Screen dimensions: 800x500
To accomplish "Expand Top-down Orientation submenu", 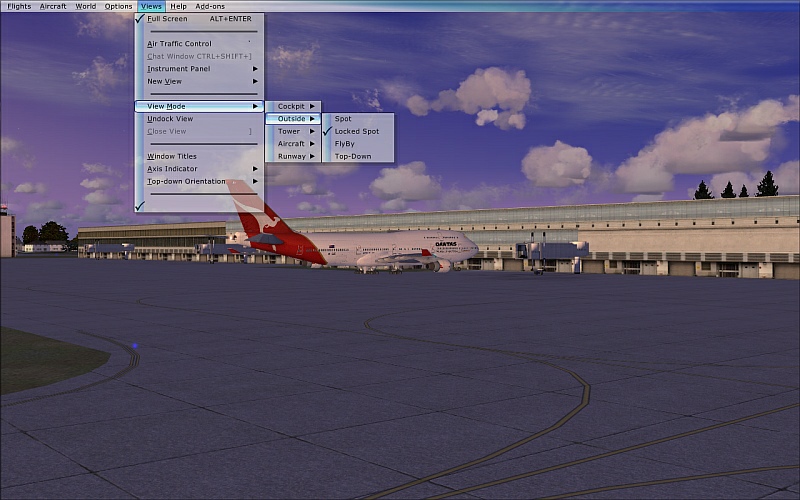I will tap(199, 181).
